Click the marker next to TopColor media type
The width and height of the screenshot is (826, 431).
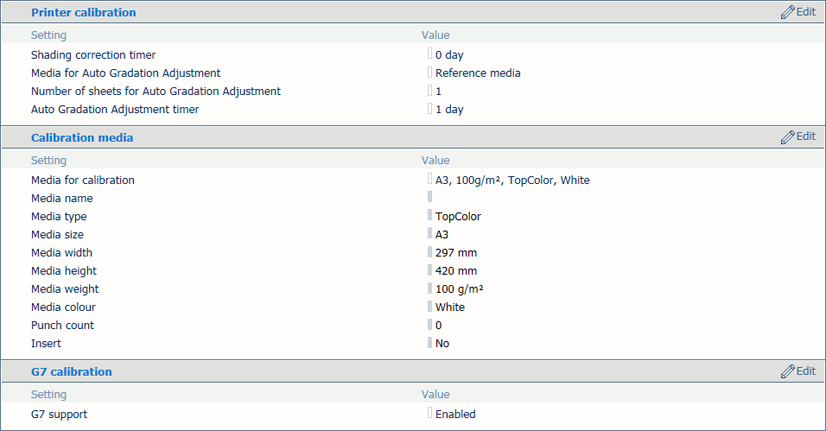(430, 216)
